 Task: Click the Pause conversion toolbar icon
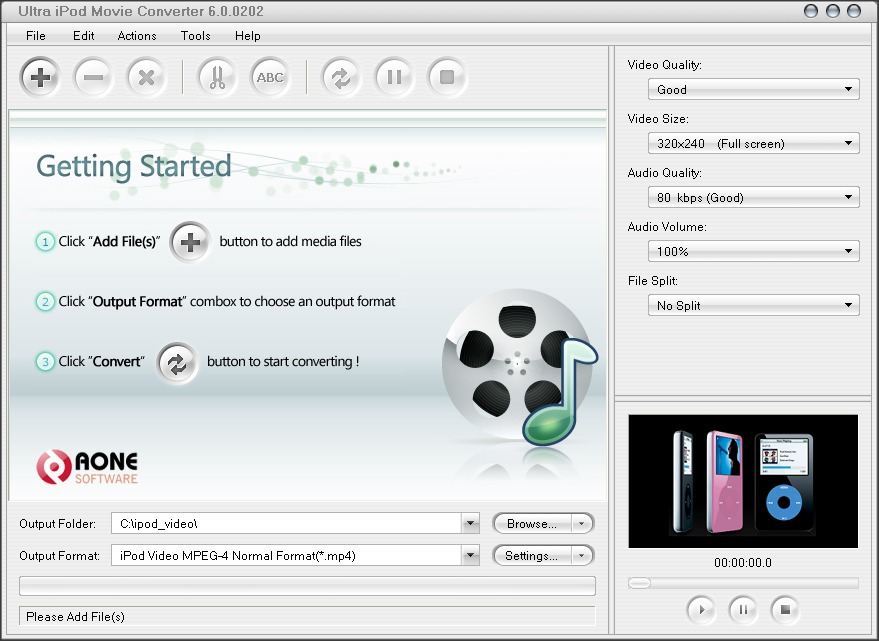coord(394,77)
